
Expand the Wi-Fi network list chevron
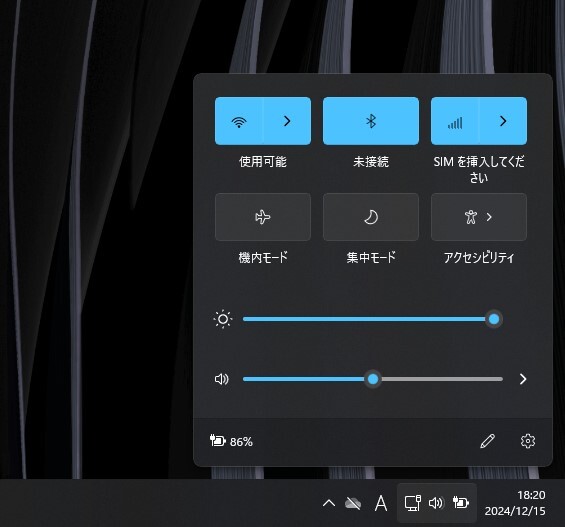coord(287,121)
